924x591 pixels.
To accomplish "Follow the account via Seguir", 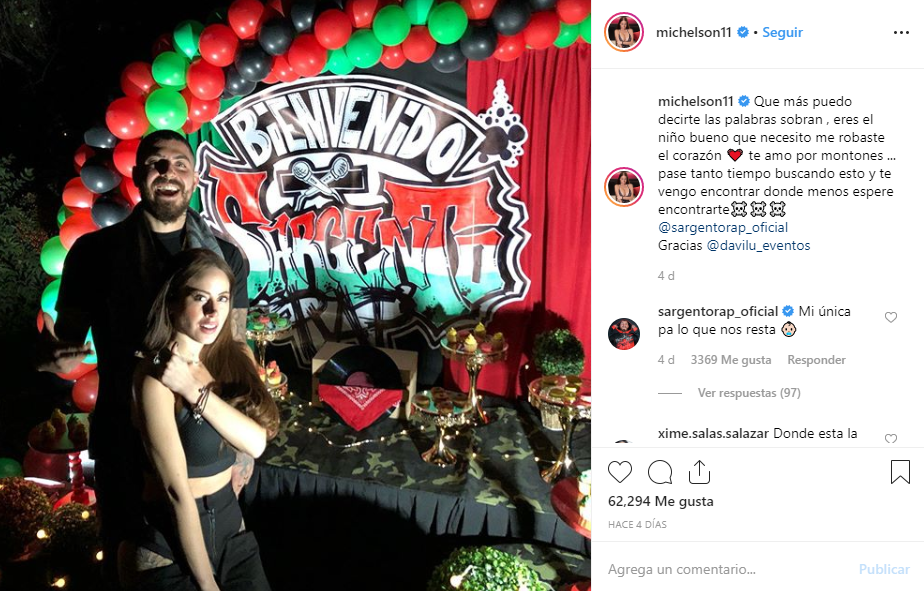I will [x=782, y=32].
